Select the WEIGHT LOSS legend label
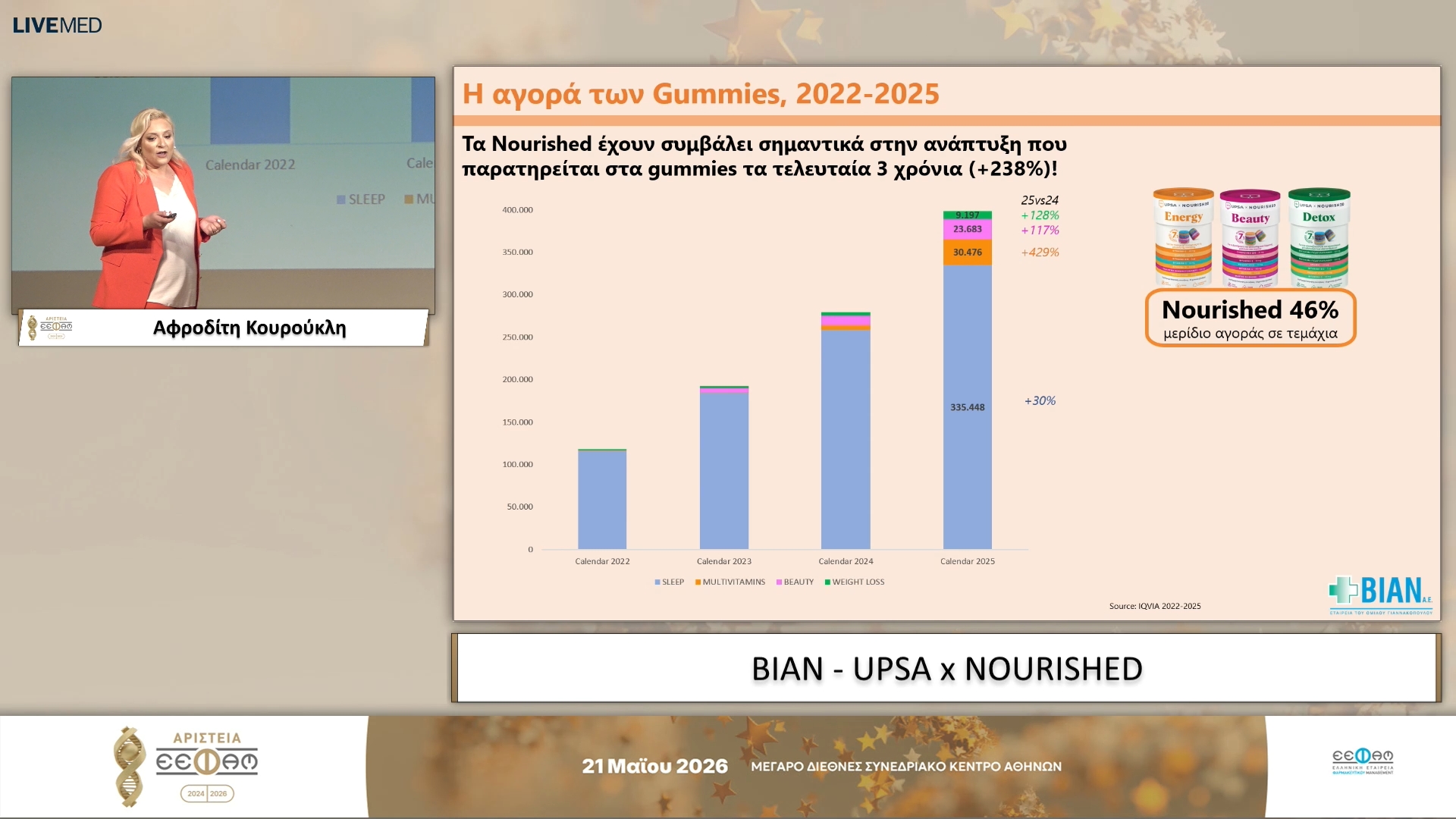The height and width of the screenshot is (819, 1456). tap(858, 582)
